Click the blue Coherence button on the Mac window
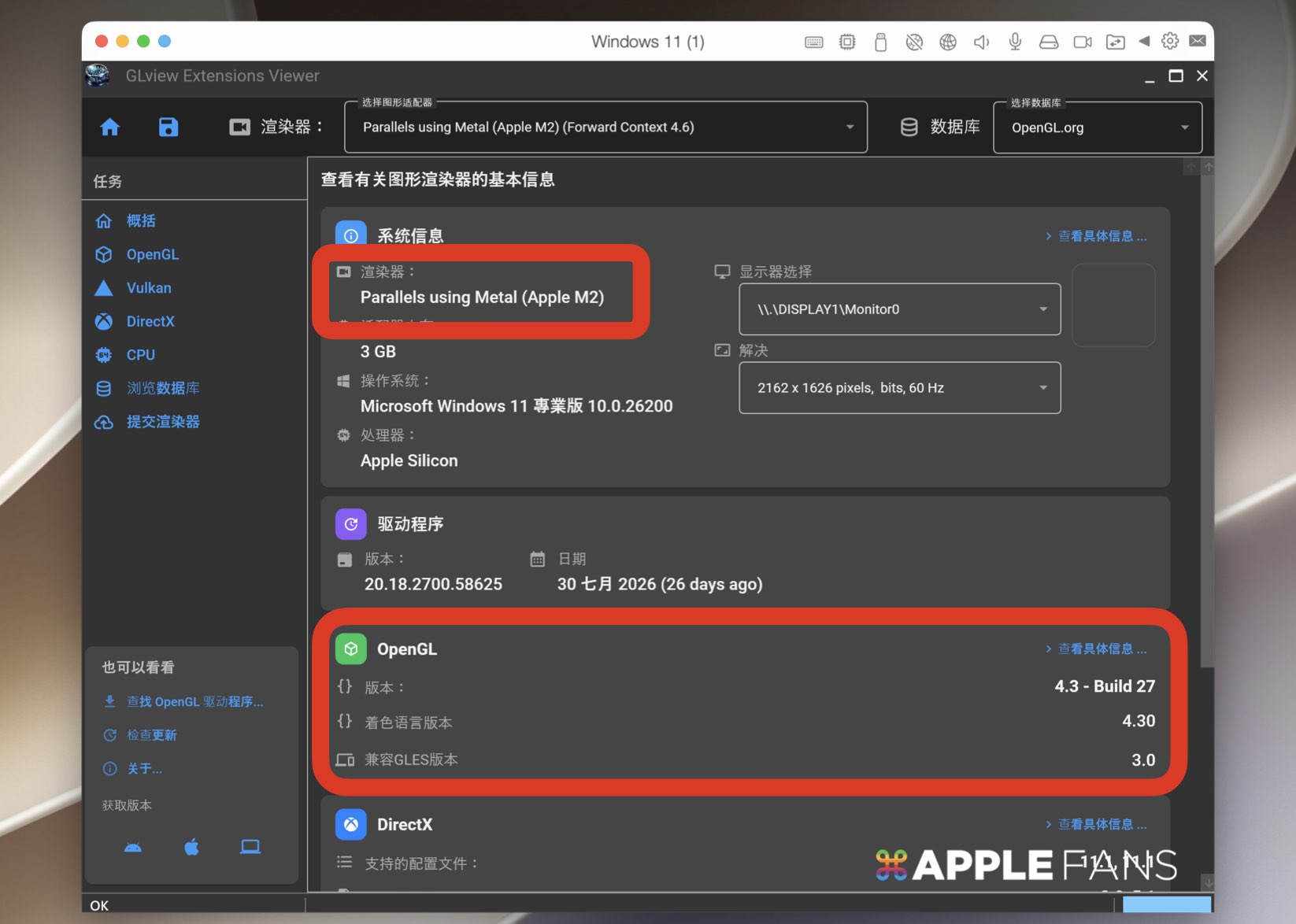Screen dimensions: 1296x924 pyautogui.click(x=165, y=41)
